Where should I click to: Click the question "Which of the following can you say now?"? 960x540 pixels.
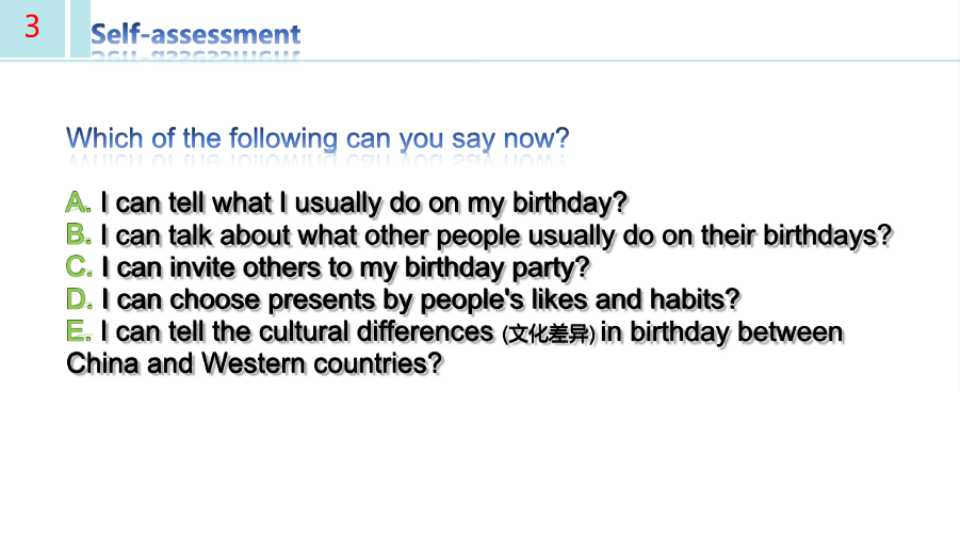coord(317,138)
